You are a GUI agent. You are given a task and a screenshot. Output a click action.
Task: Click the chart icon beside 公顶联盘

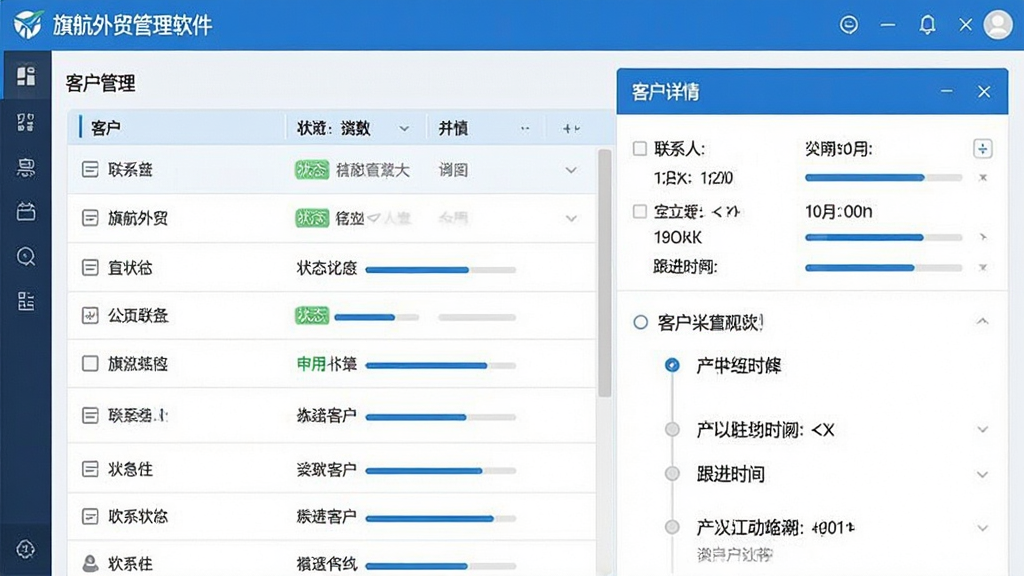(90, 315)
